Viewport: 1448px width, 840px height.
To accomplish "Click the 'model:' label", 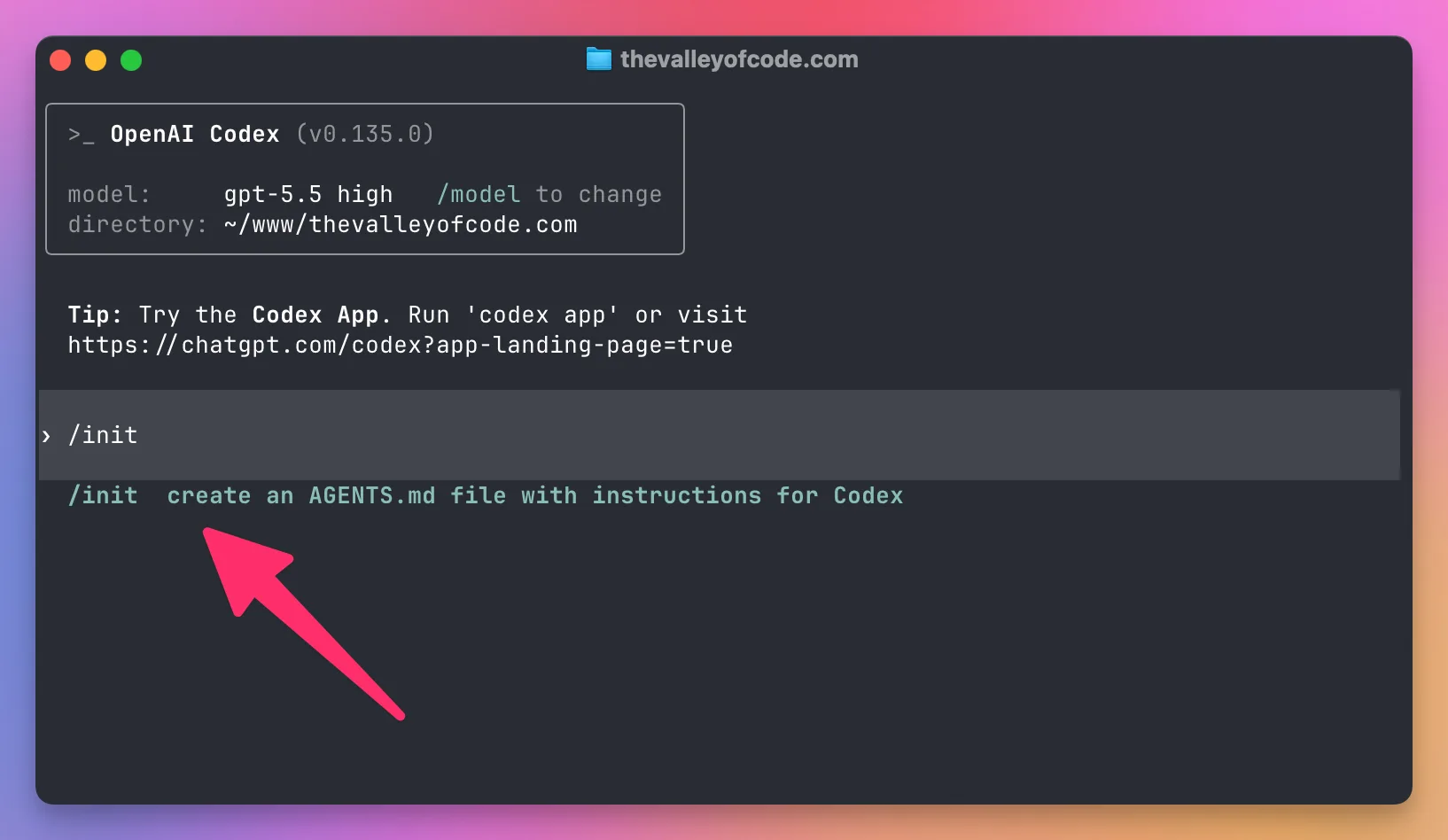I will [109, 194].
